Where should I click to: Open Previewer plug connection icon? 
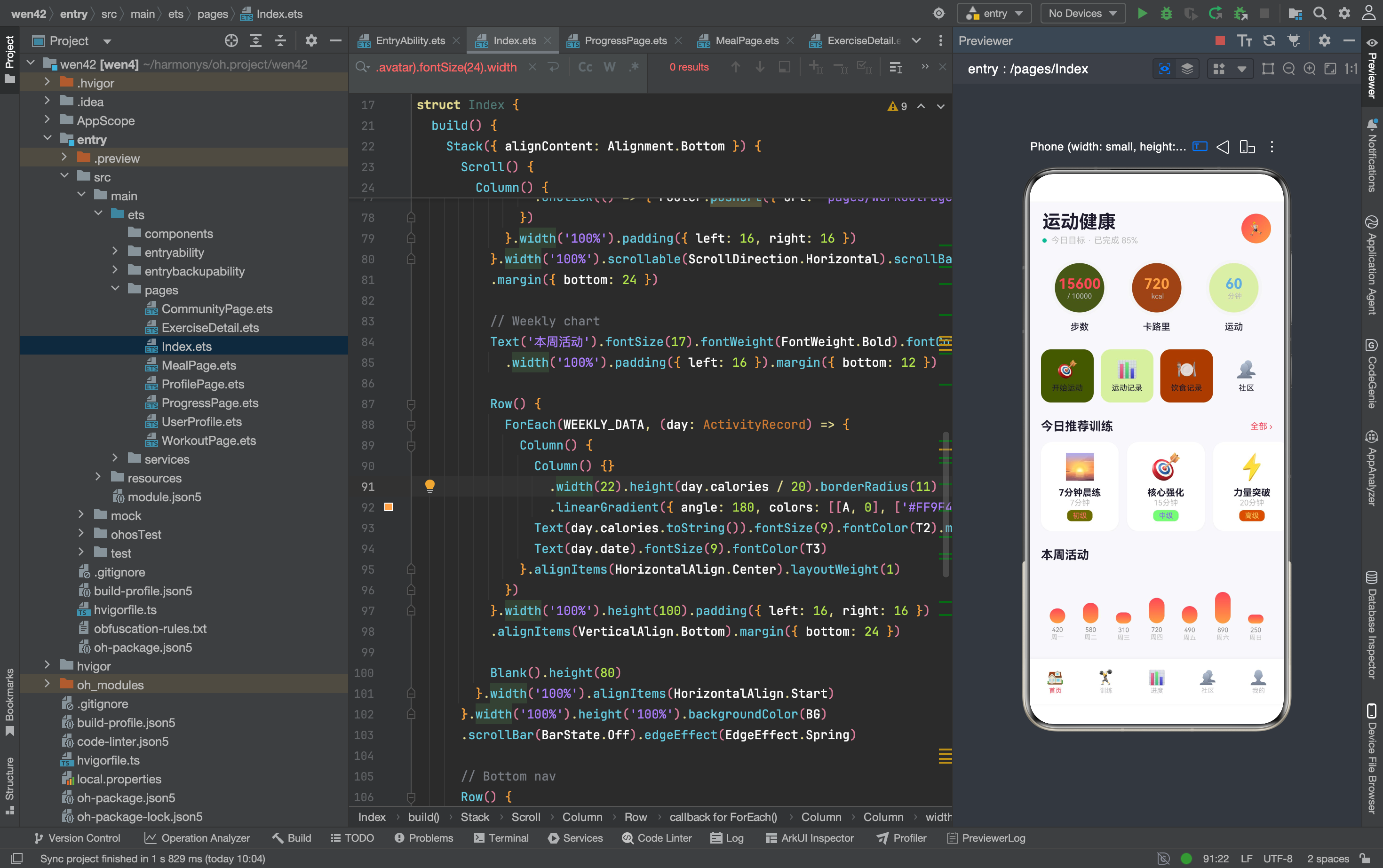point(1294,41)
